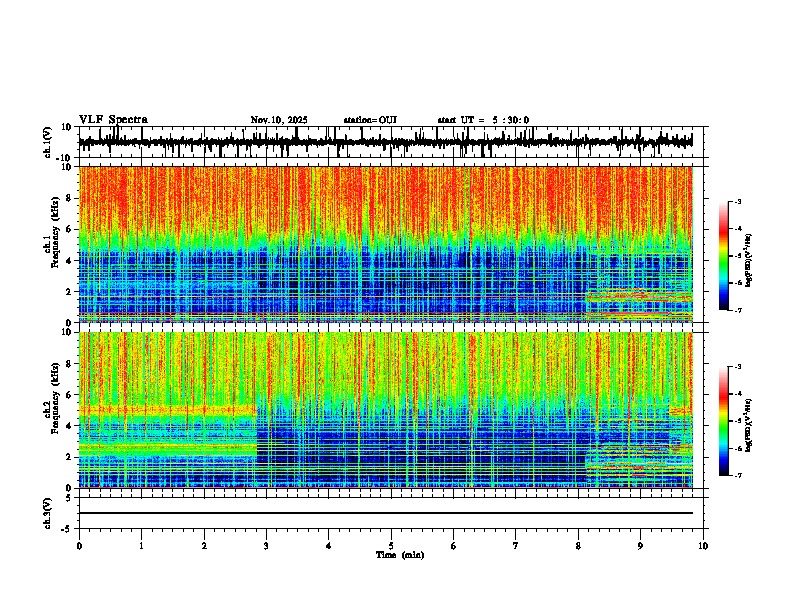
Task: Click the "6" kHz tick on ch.2 frequency axis
Action: pos(70,395)
